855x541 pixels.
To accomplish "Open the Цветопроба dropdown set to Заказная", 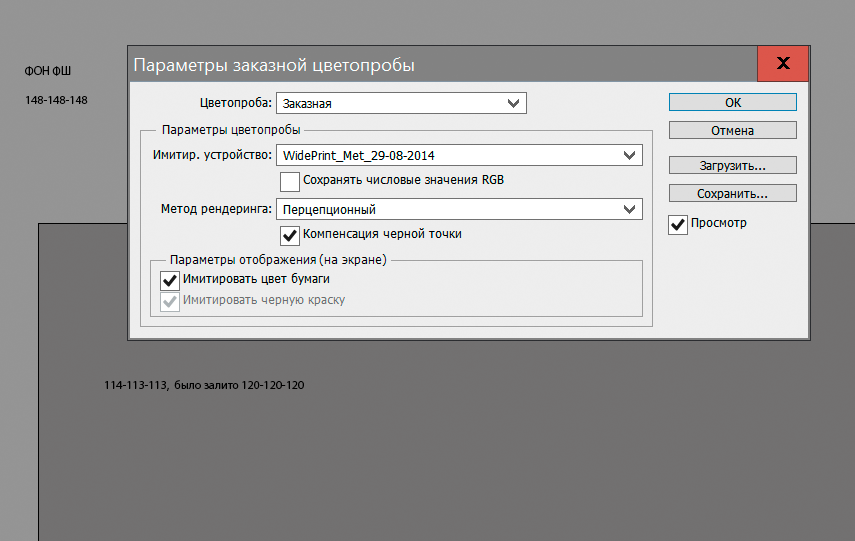I will pos(401,103).
